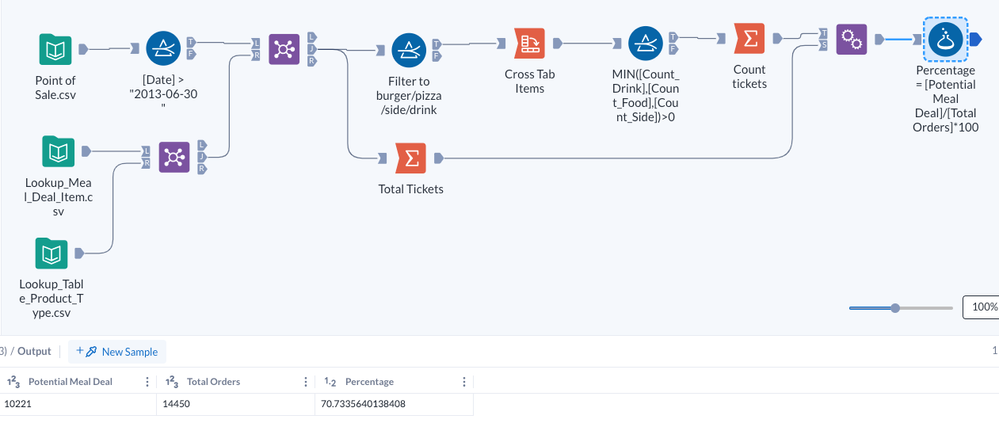Click the MIN count filter tool
Viewport: 999px width, 423px height.
(647, 43)
